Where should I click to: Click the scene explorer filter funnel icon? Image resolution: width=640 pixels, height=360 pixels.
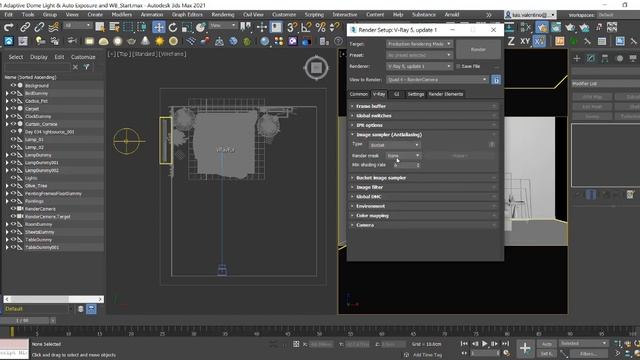pyautogui.click(x=87, y=67)
